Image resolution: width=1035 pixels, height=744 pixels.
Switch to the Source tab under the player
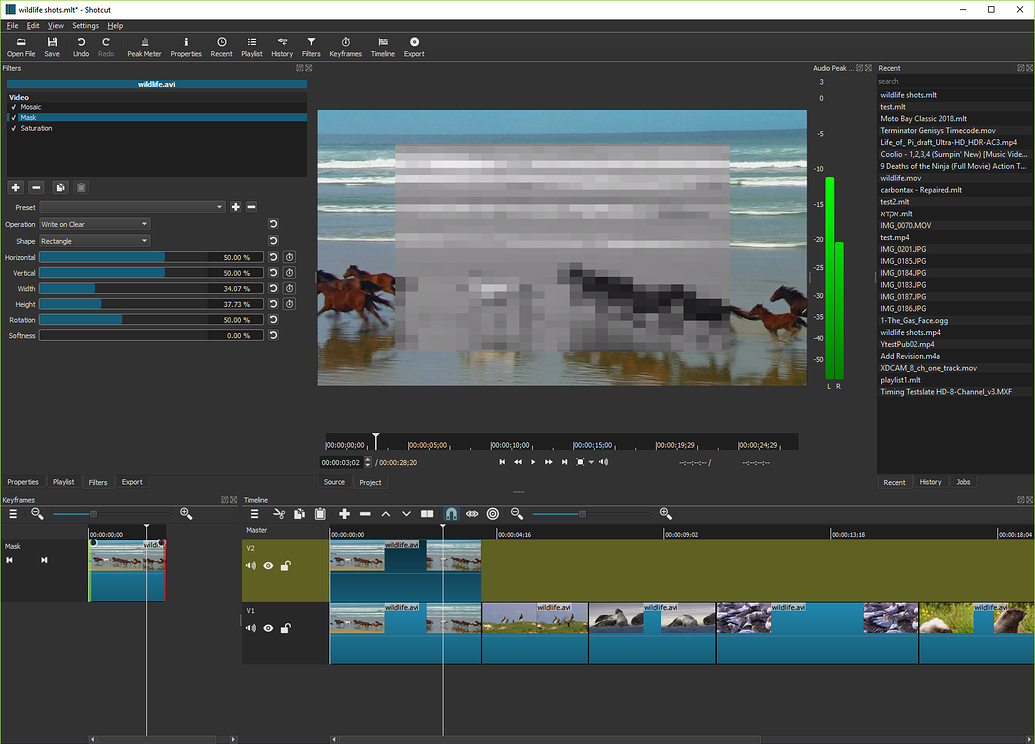pyautogui.click(x=334, y=482)
